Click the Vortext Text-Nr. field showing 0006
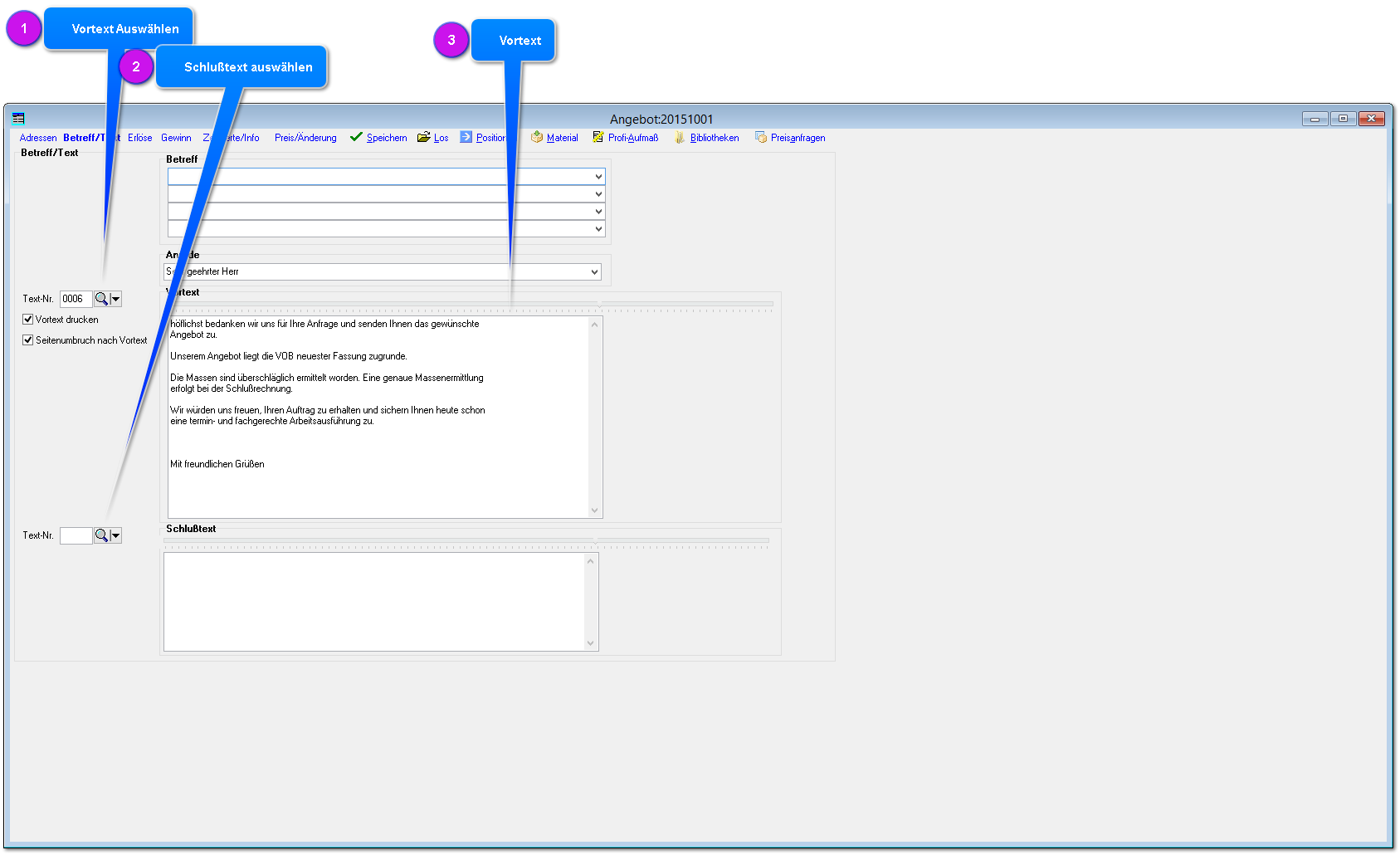The height and width of the screenshot is (855, 1400). (76, 299)
